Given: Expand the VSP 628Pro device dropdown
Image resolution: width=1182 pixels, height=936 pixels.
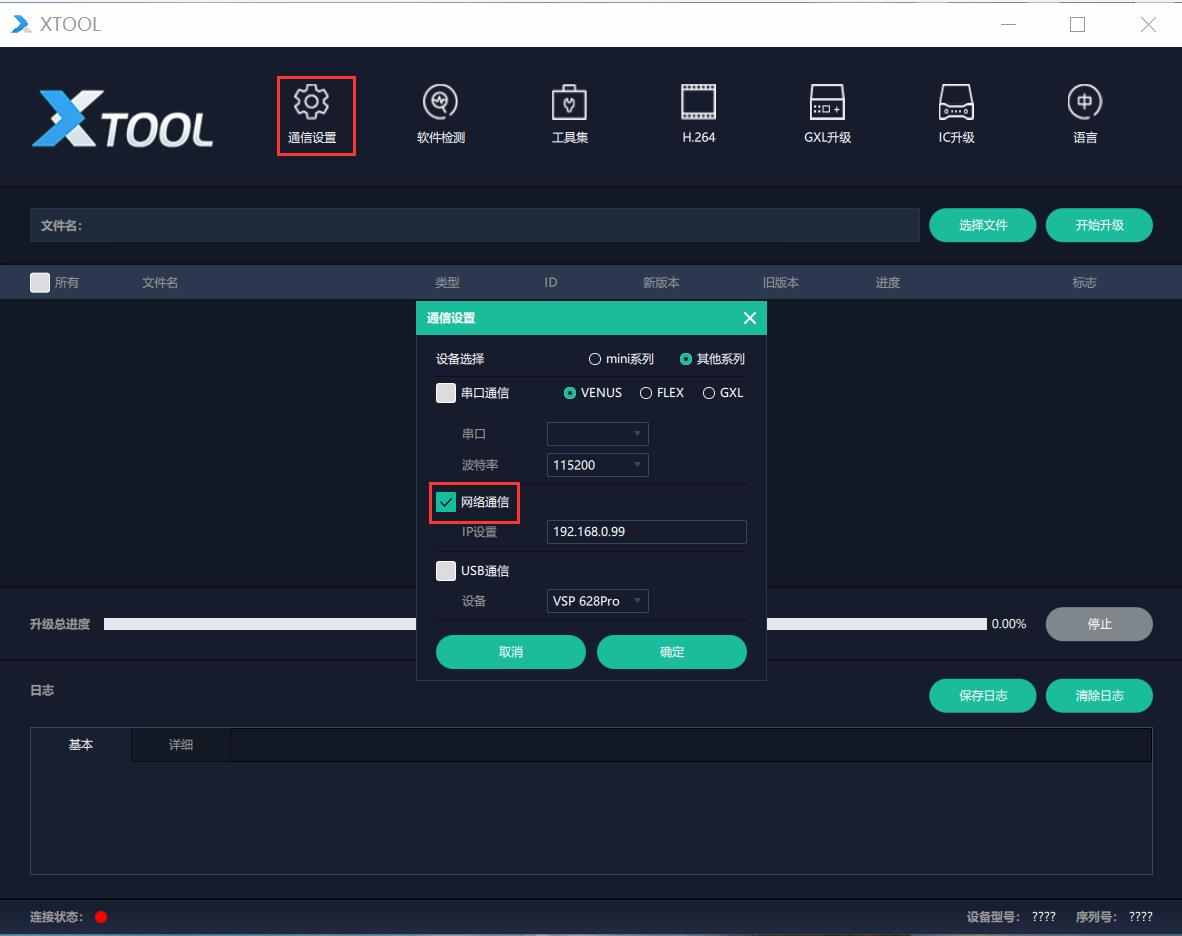Looking at the screenshot, I should [597, 601].
